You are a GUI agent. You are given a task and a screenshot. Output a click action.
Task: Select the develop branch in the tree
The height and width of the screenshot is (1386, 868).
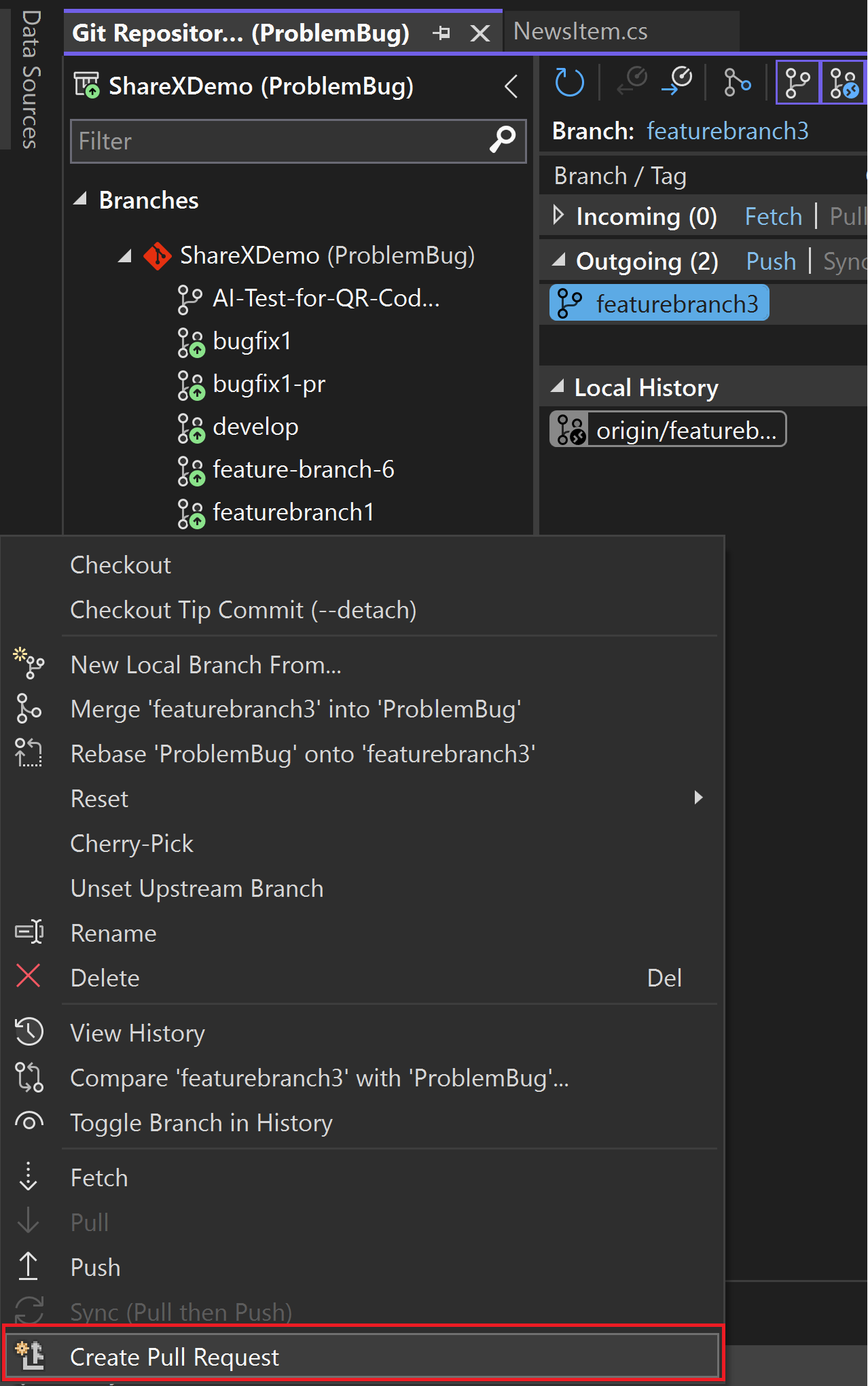coord(255,427)
